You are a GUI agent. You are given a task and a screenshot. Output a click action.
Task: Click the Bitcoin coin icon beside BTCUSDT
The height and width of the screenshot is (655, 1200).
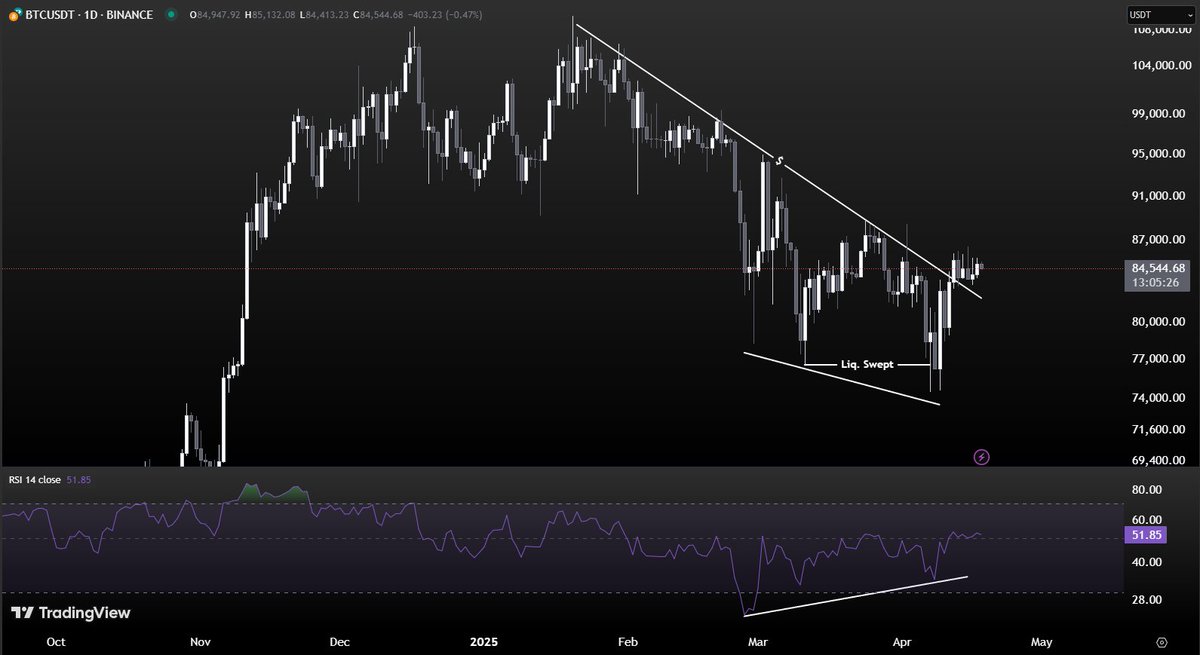(x=14, y=15)
